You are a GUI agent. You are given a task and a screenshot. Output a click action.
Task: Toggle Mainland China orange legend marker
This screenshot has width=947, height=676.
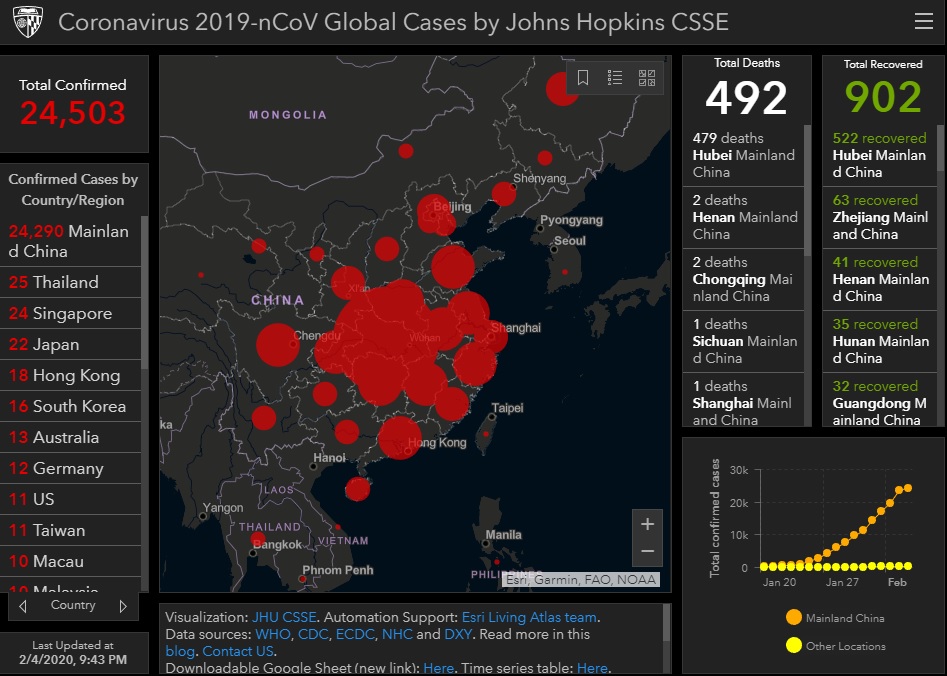pos(794,617)
